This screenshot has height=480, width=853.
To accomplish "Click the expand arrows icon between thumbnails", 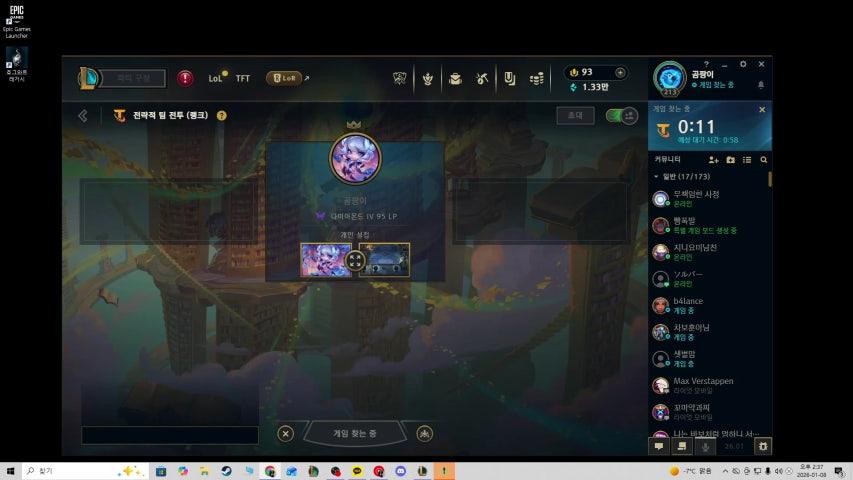I will pyautogui.click(x=355, y=260).
